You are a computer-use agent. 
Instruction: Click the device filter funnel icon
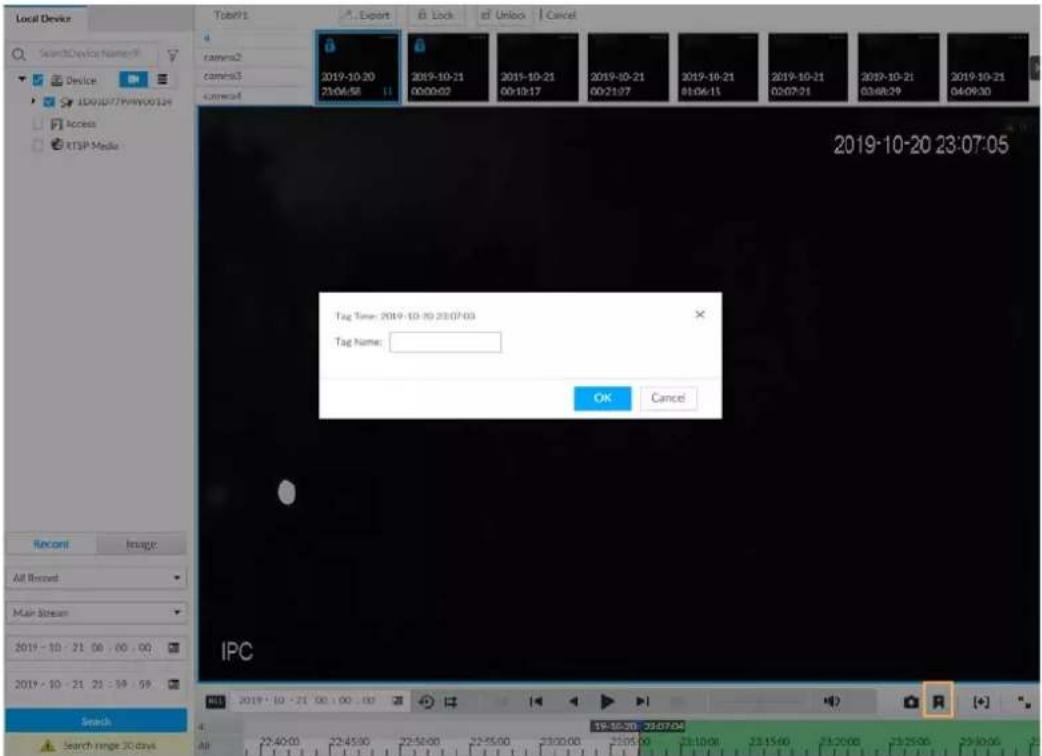tap(172, 54)
